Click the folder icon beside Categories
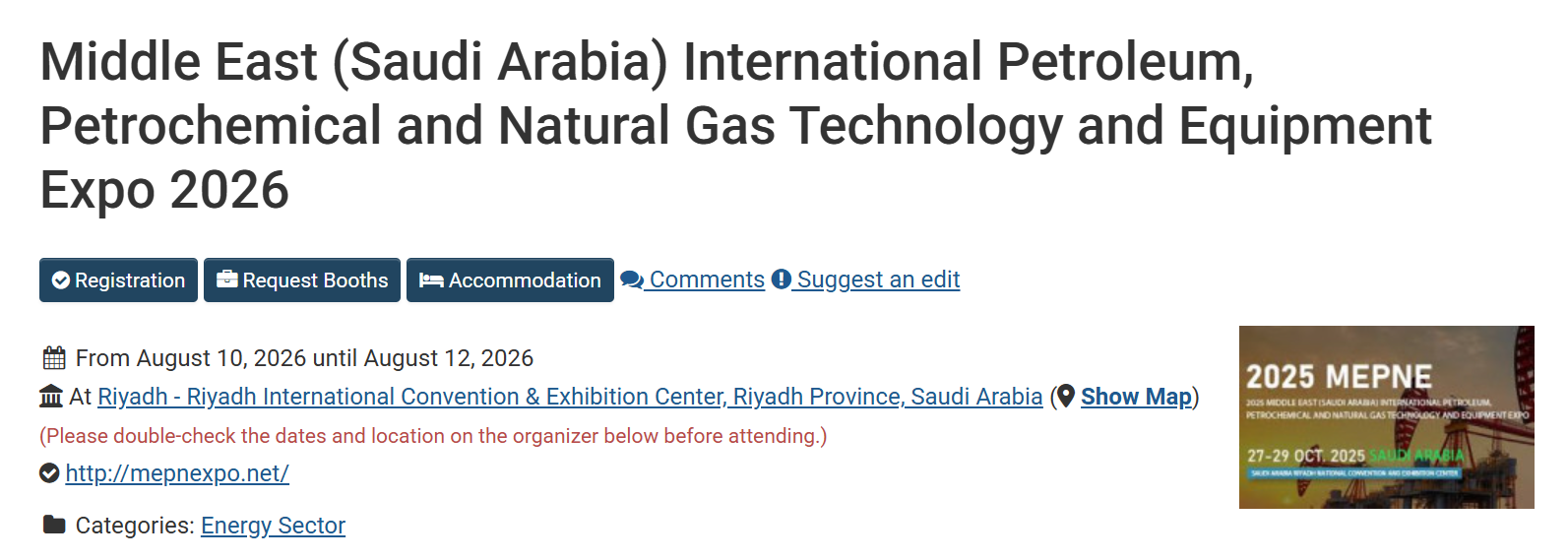The image size is (1568, 560). (54, 525)
